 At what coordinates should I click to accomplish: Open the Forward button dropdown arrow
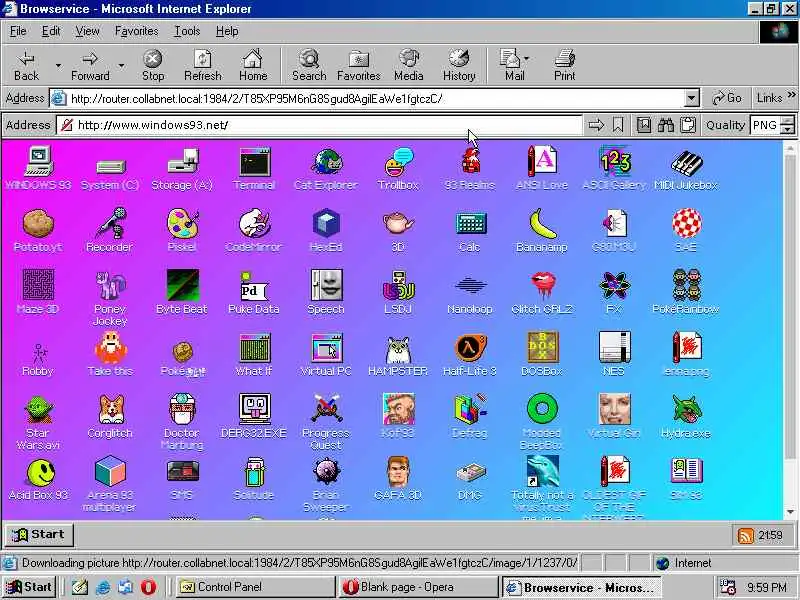coord(121,66)
